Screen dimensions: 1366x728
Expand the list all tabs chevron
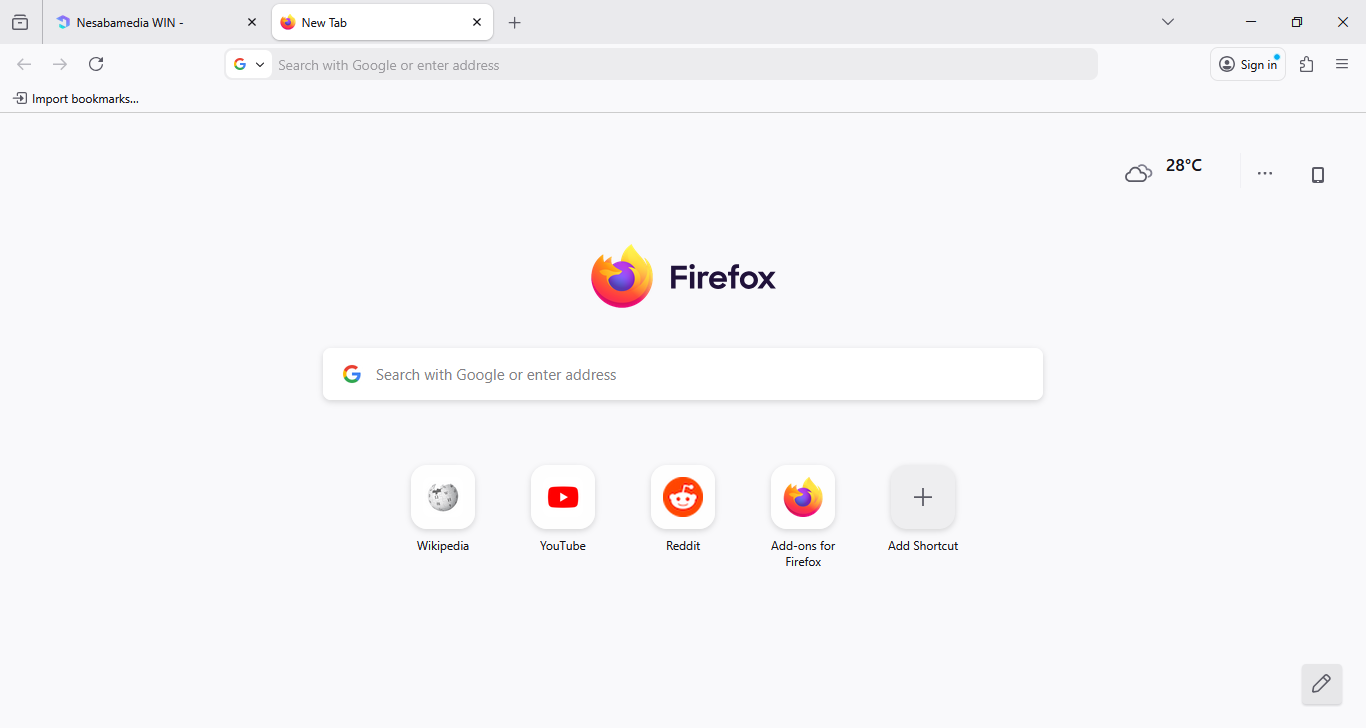tap(1167, 22)
